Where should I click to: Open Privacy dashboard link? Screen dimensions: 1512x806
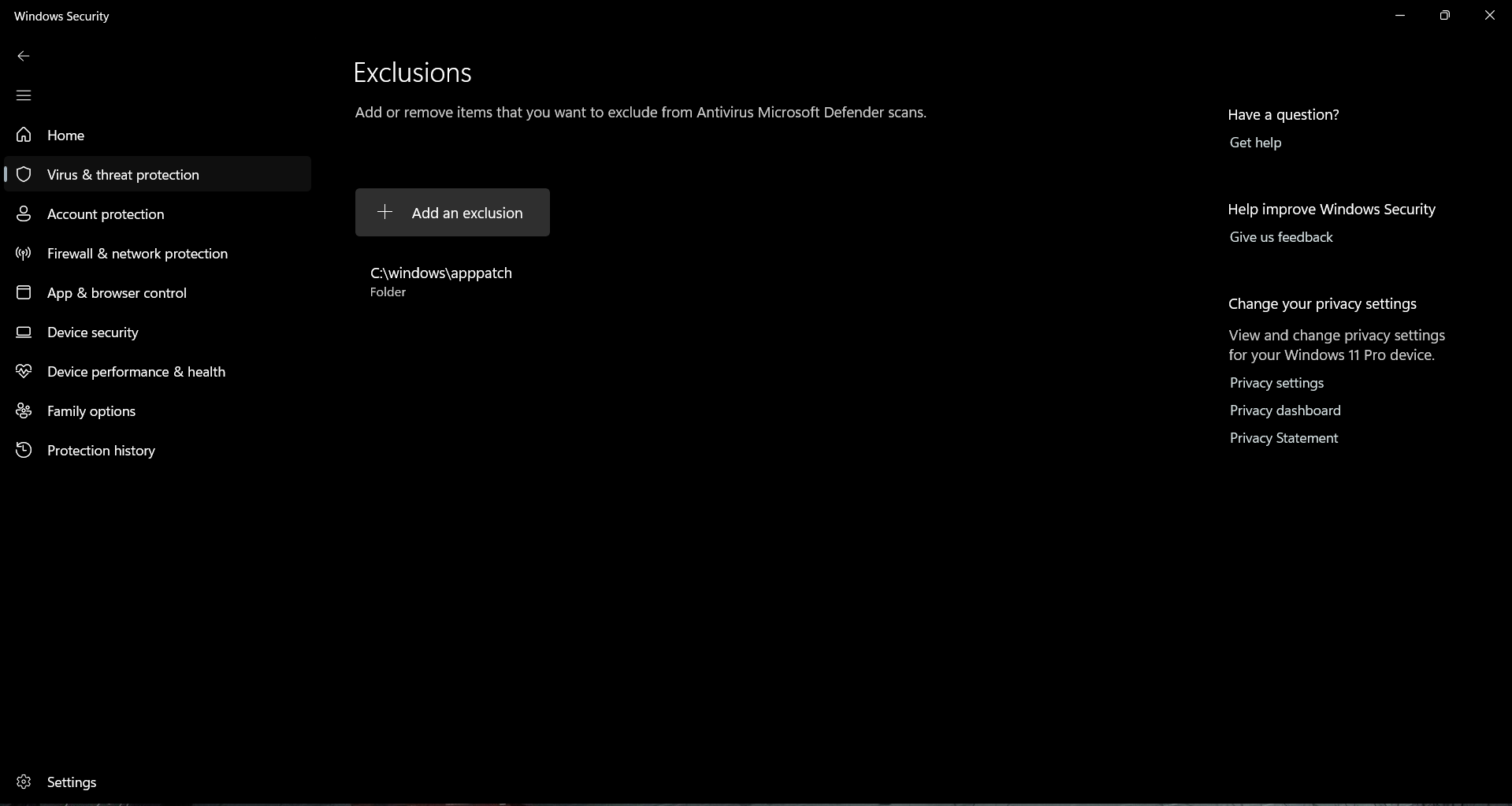[1285, 410]
